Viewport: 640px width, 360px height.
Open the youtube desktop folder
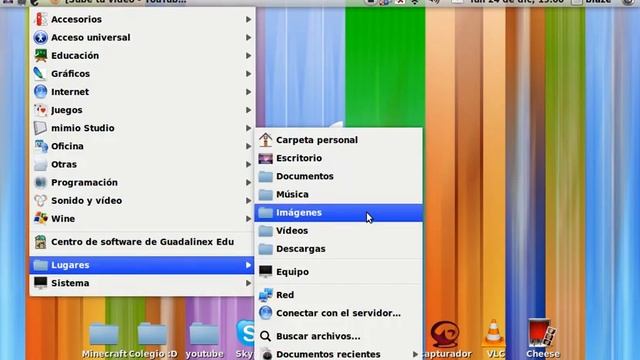pos(204,334)
